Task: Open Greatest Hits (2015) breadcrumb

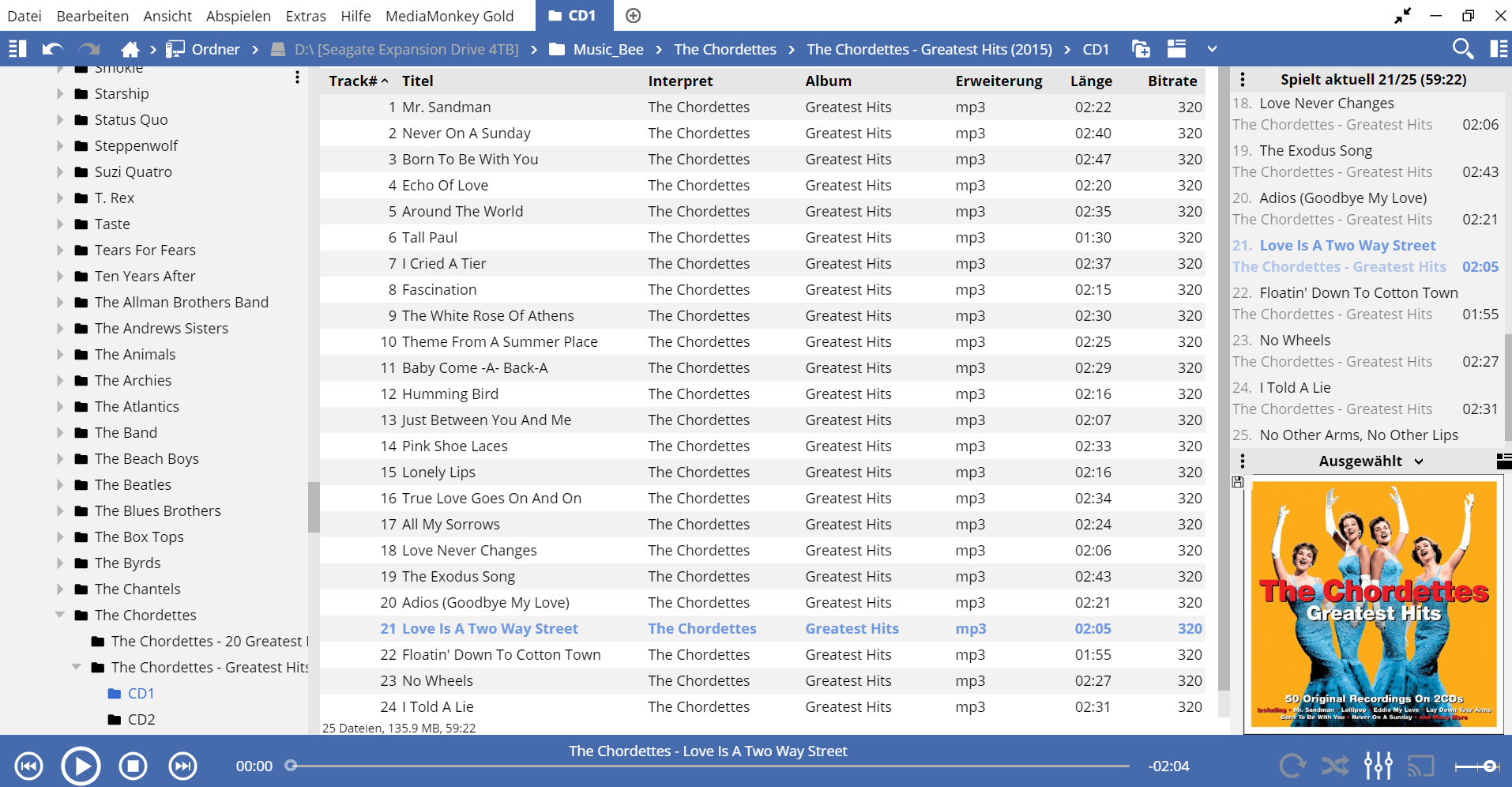Action: tap(929, 49)
